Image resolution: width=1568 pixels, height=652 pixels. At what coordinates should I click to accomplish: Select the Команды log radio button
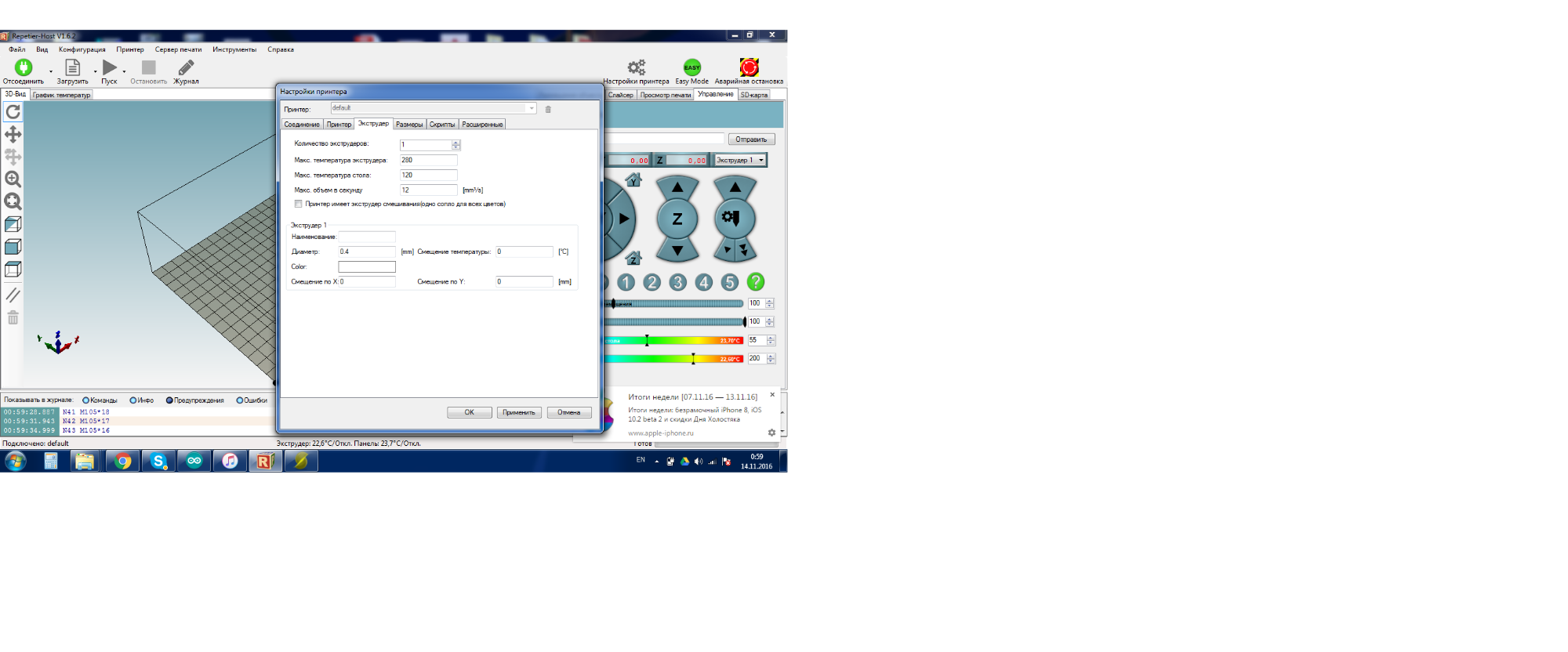[86, 400]
